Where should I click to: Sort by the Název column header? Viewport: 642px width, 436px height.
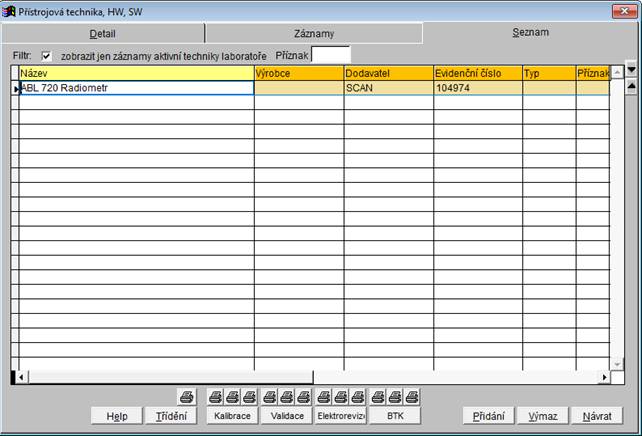pos(136,73)
